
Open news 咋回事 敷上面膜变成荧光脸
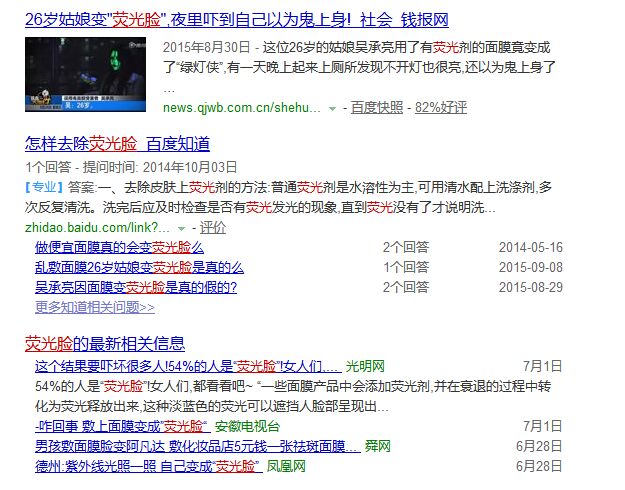(x=122, y=426)
